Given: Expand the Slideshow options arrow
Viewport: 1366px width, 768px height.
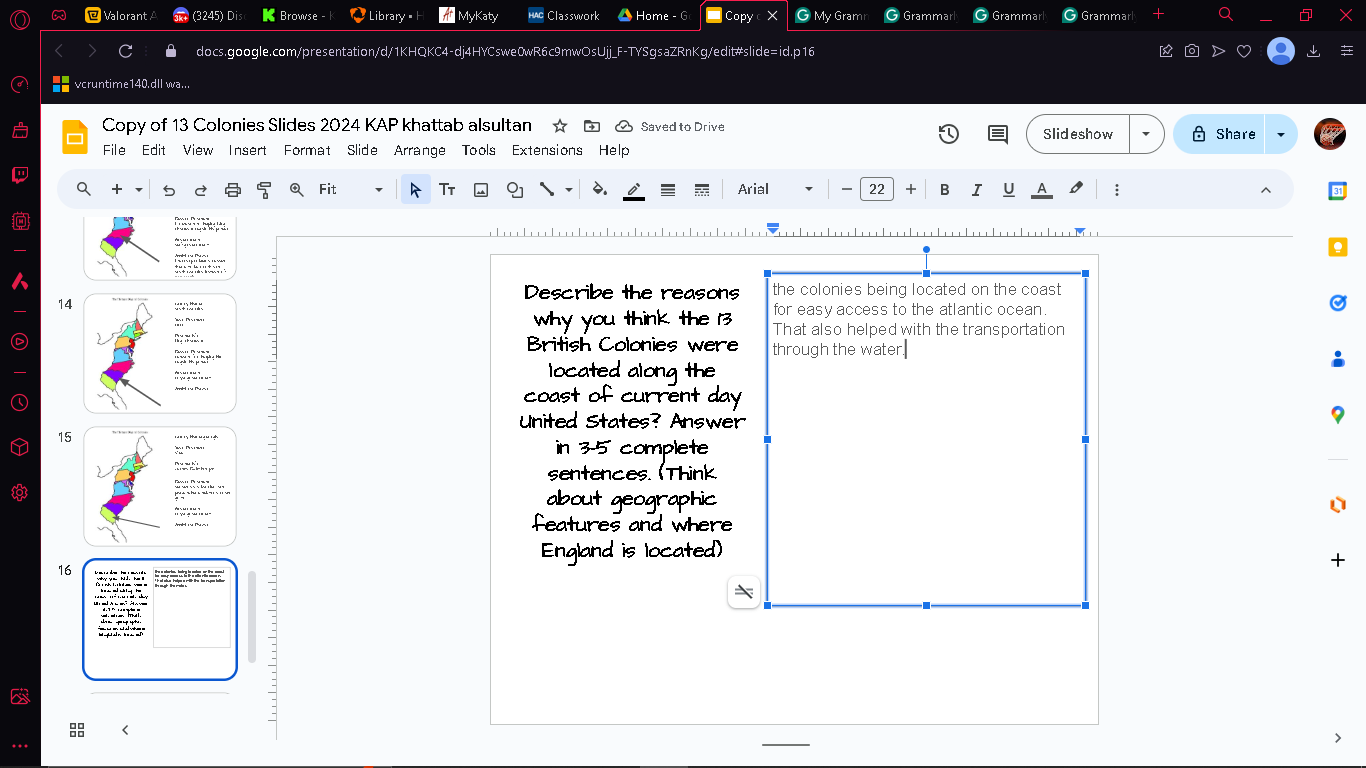Looking at the screenshot, I should coord(1146,134).
